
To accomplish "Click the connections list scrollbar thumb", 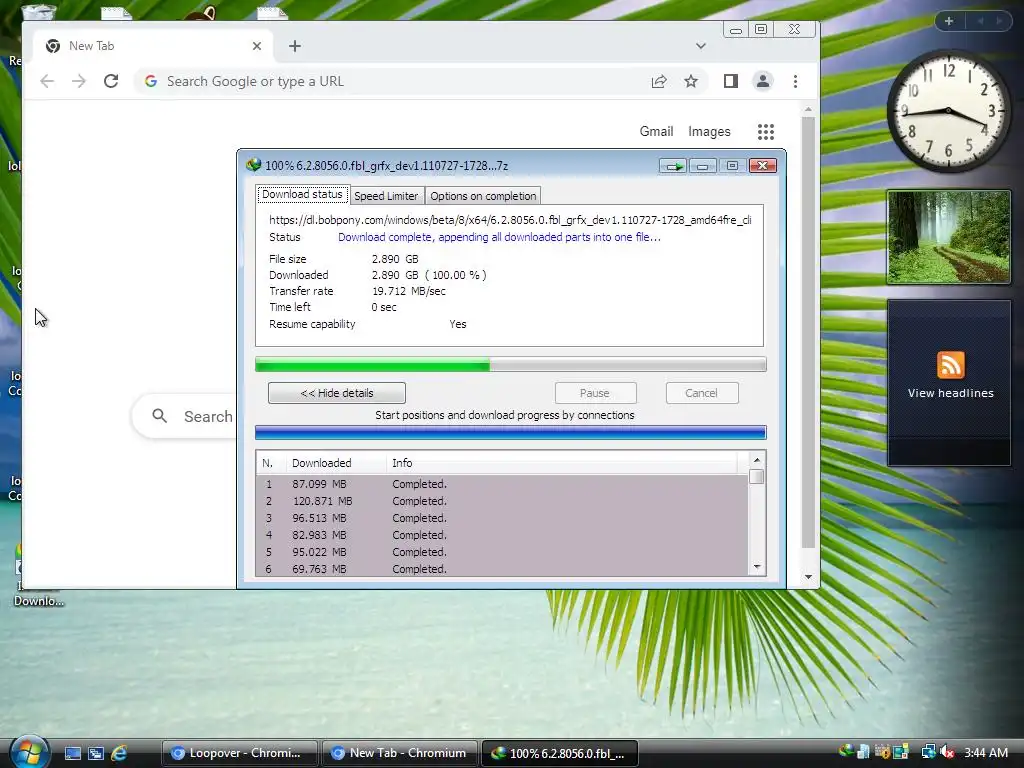I will tap(756, 476).
